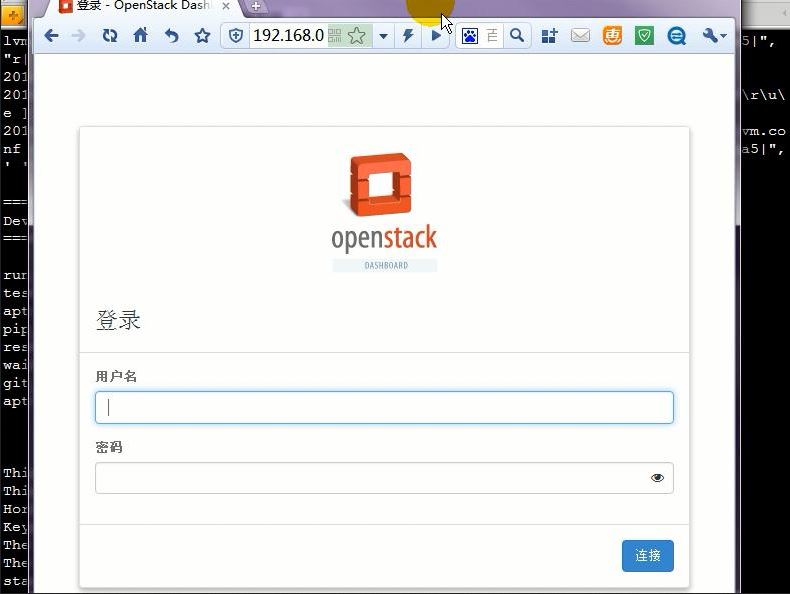Image resolution: width=790 pixels, height=594 pixels.
Task: Expand the address bar history dropdown arrow
Action: [x=383, y=36]
